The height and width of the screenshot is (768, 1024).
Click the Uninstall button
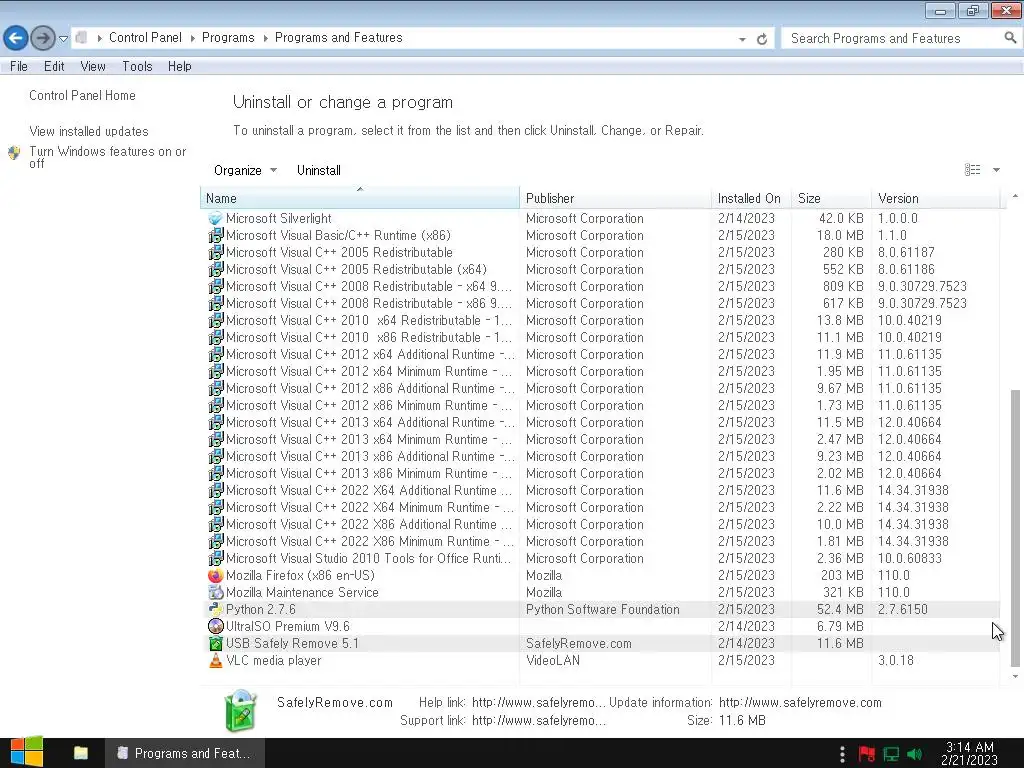(x=319, y=170)
